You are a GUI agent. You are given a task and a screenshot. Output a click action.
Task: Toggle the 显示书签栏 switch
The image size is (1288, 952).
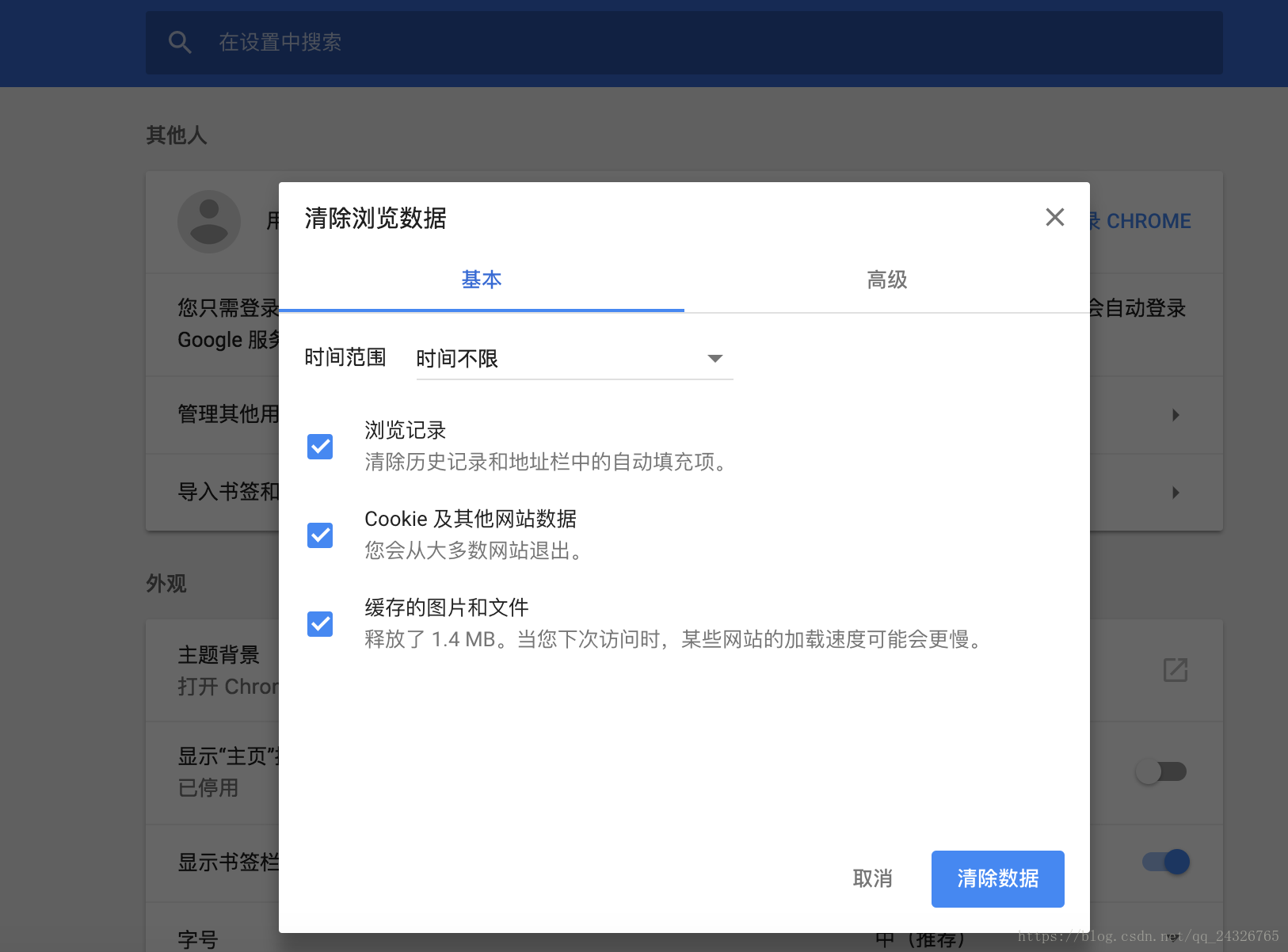point(1165,862)
